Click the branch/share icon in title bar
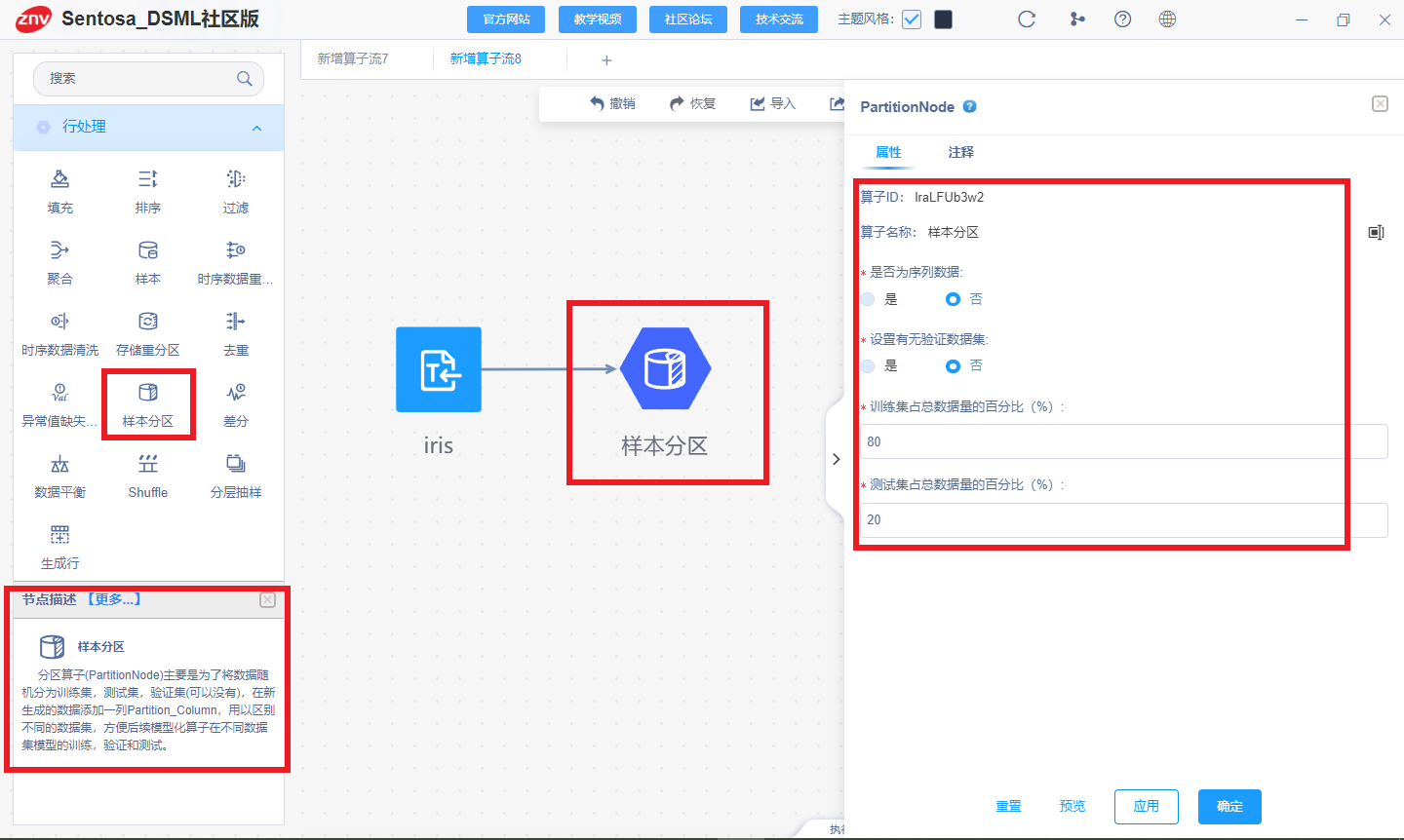Image resolution: width=1404 pixels, height=840 pixels. pos(1077,19)
